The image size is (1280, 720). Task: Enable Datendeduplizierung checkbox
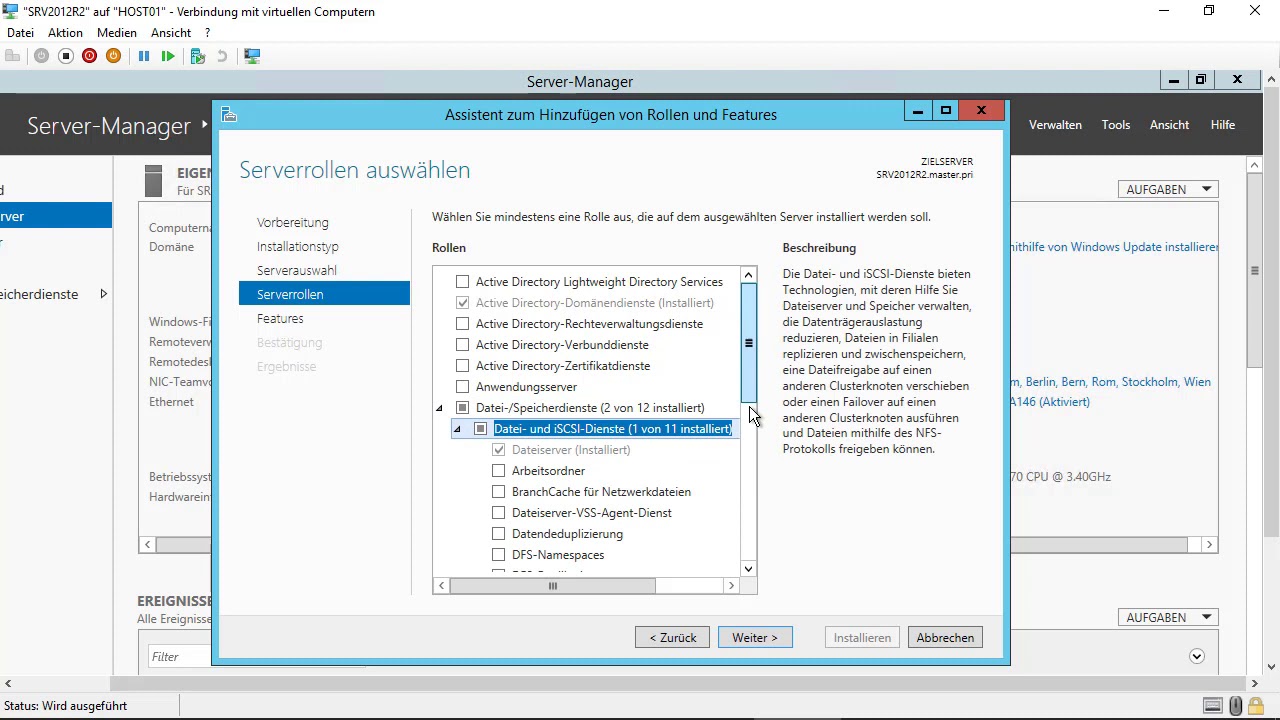pos(498,534)
